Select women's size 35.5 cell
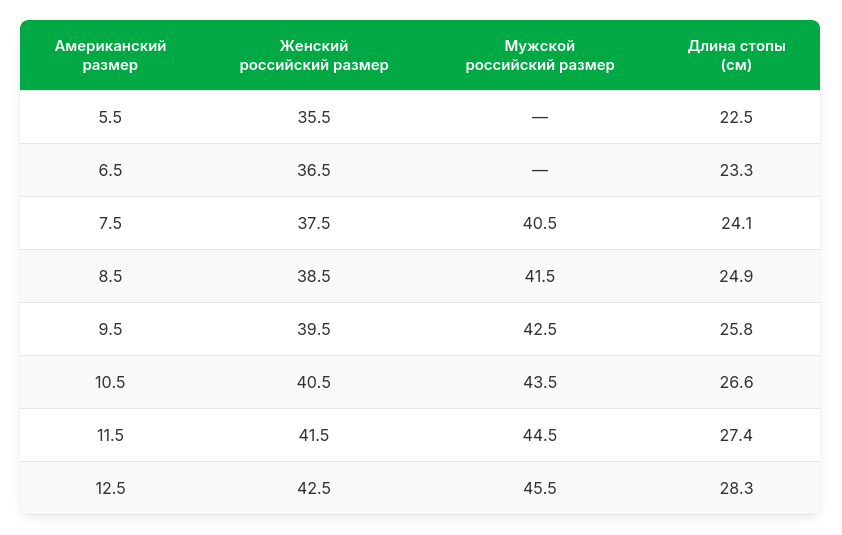842x535 pixels. pos(314,117)
